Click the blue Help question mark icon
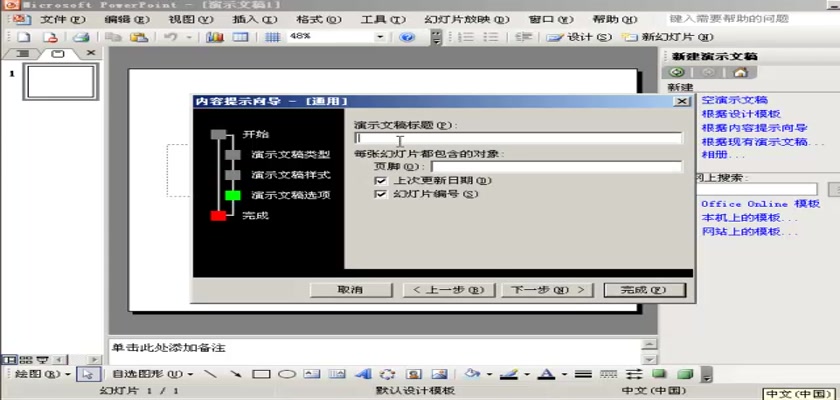Image resolution: width=840 pixels, height=400 pixels. pos(408,37)
